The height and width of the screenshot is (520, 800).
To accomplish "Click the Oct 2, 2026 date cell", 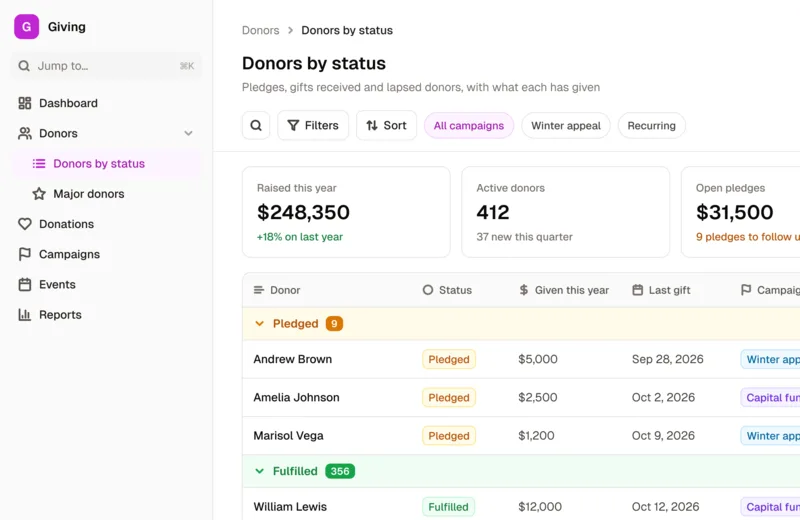I will pyautogui.click(x=663, y=398).
